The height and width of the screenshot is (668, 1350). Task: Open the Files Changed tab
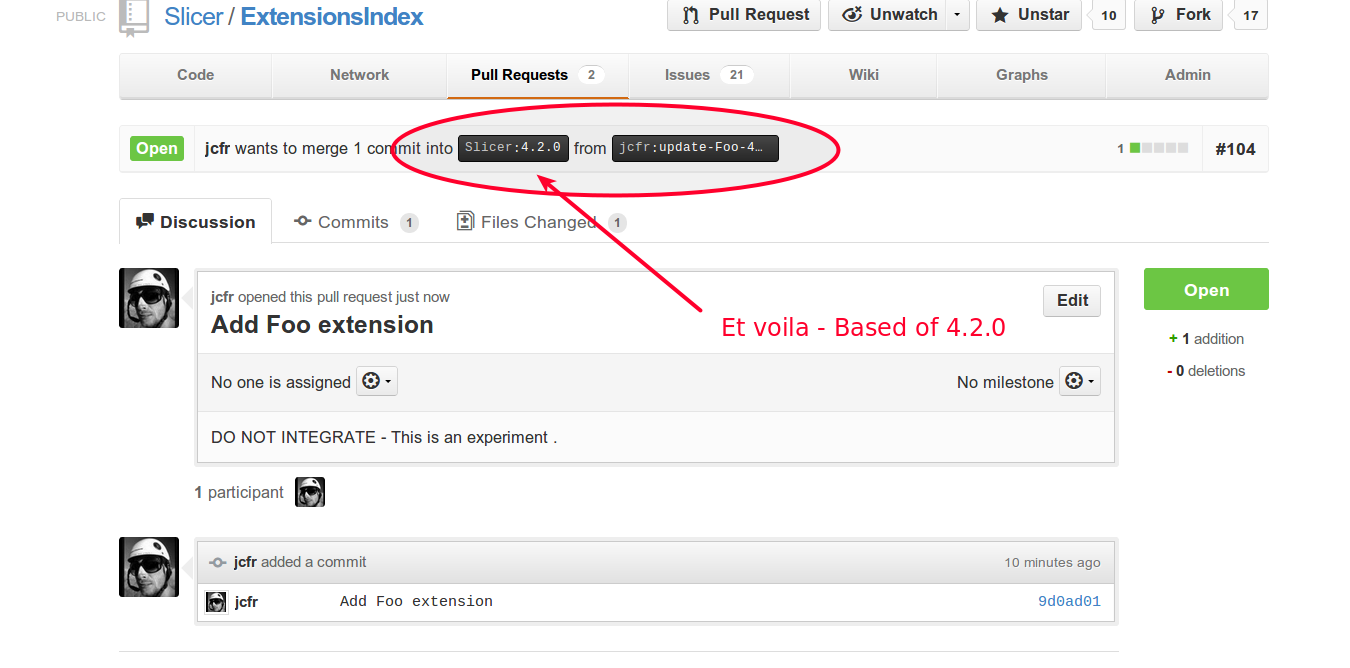tap(537, 222)
